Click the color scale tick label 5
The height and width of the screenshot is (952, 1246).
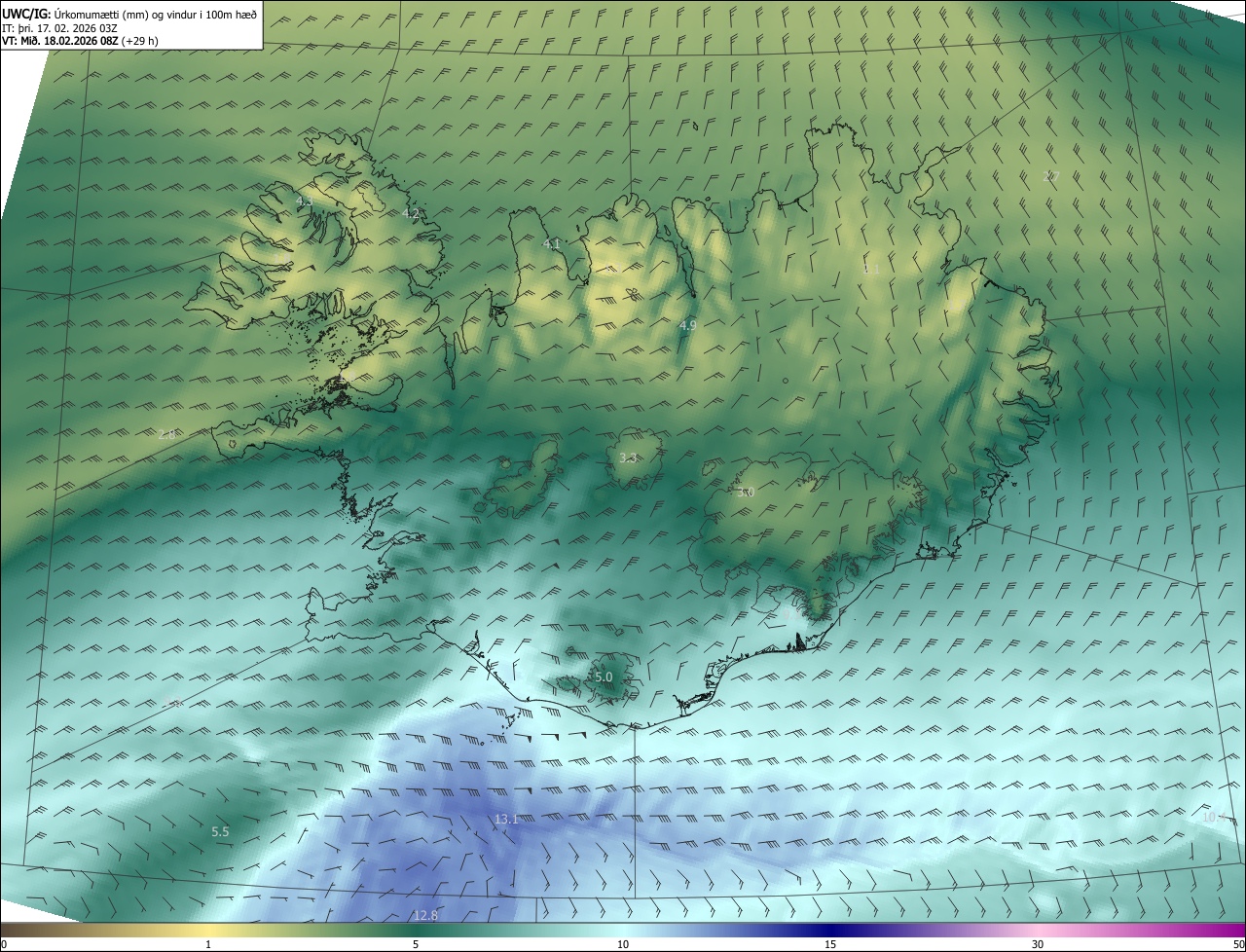(416, 944)
